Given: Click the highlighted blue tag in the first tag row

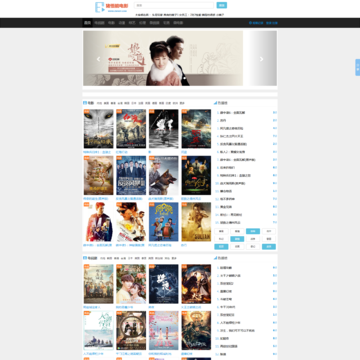Looking at the screenshot, I should (253, 231).
